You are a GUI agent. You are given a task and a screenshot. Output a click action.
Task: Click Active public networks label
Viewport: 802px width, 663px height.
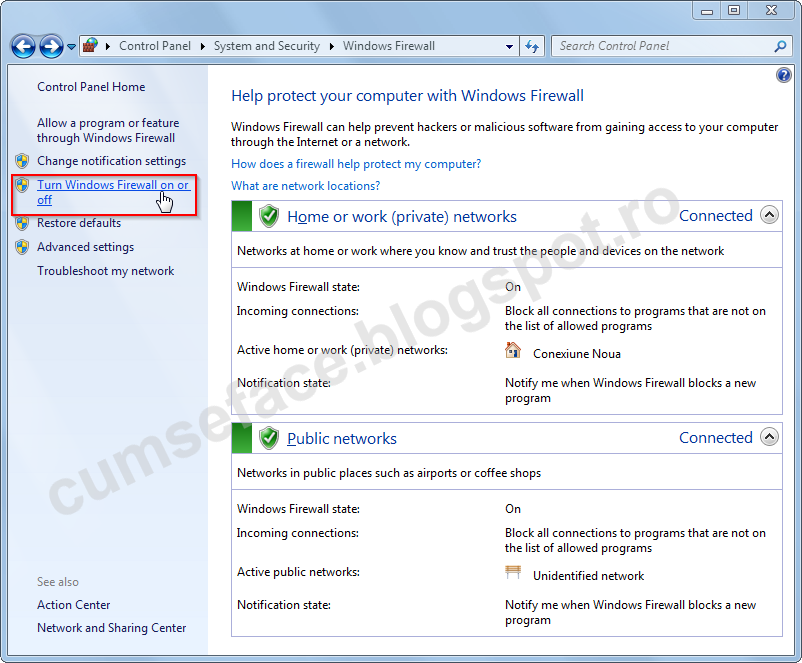[x=298, y=572]
